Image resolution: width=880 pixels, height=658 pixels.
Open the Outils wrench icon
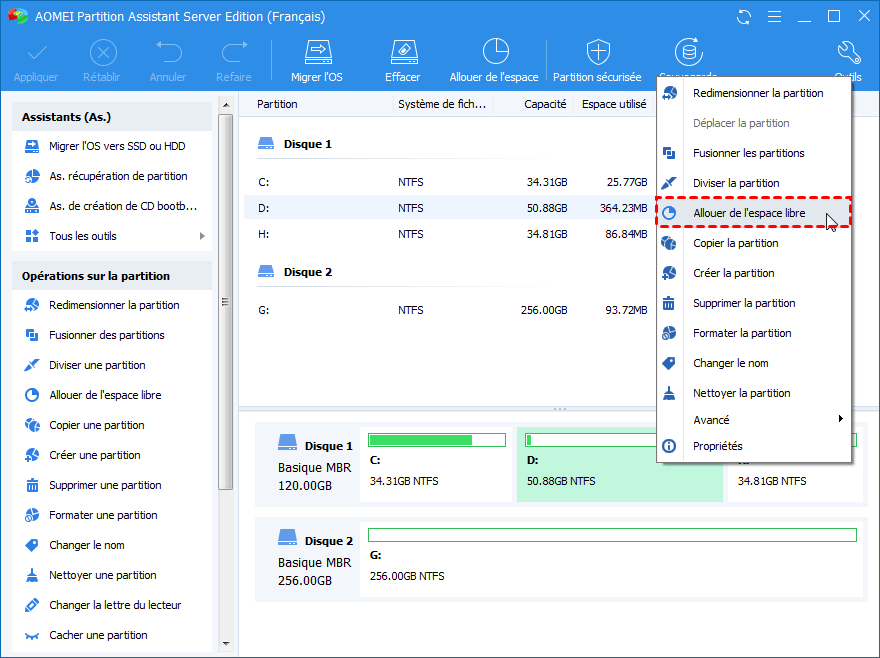[x=847, y=53]
